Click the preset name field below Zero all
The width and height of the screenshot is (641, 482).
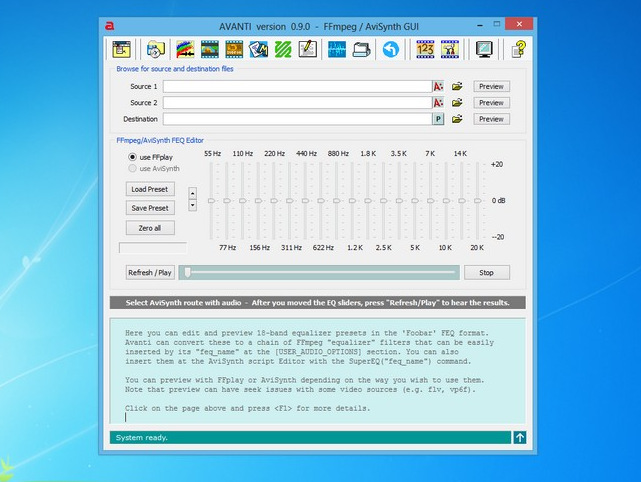(153, 248)
